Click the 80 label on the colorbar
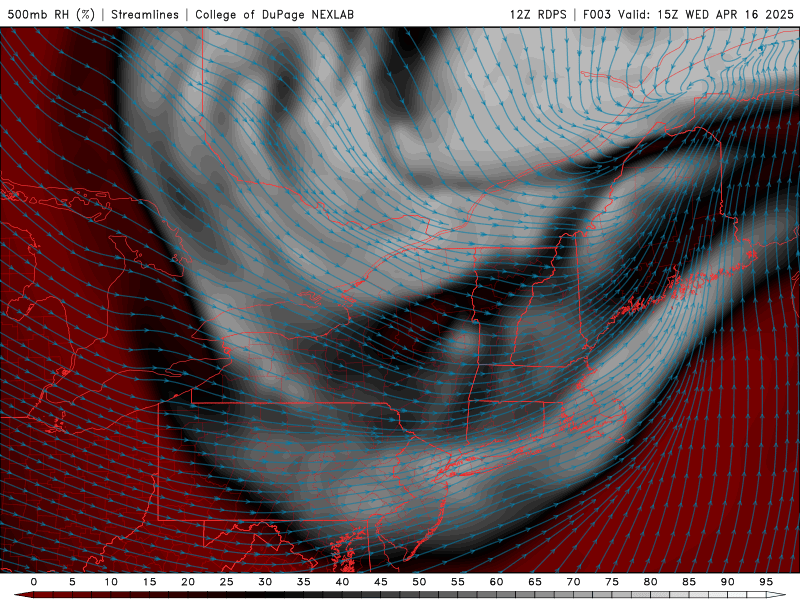800x600 pixels. coord(651,582)
